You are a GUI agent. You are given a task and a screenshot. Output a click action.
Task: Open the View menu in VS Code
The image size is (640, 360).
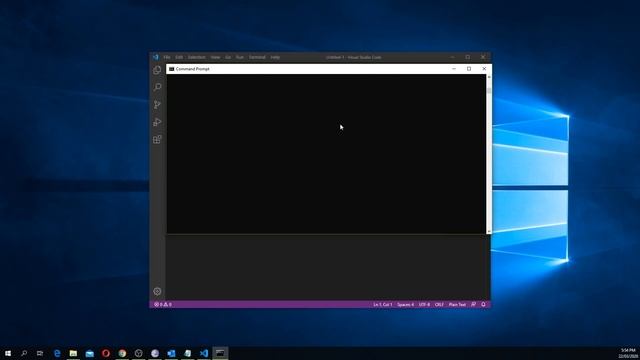click(x=216, y=57)
